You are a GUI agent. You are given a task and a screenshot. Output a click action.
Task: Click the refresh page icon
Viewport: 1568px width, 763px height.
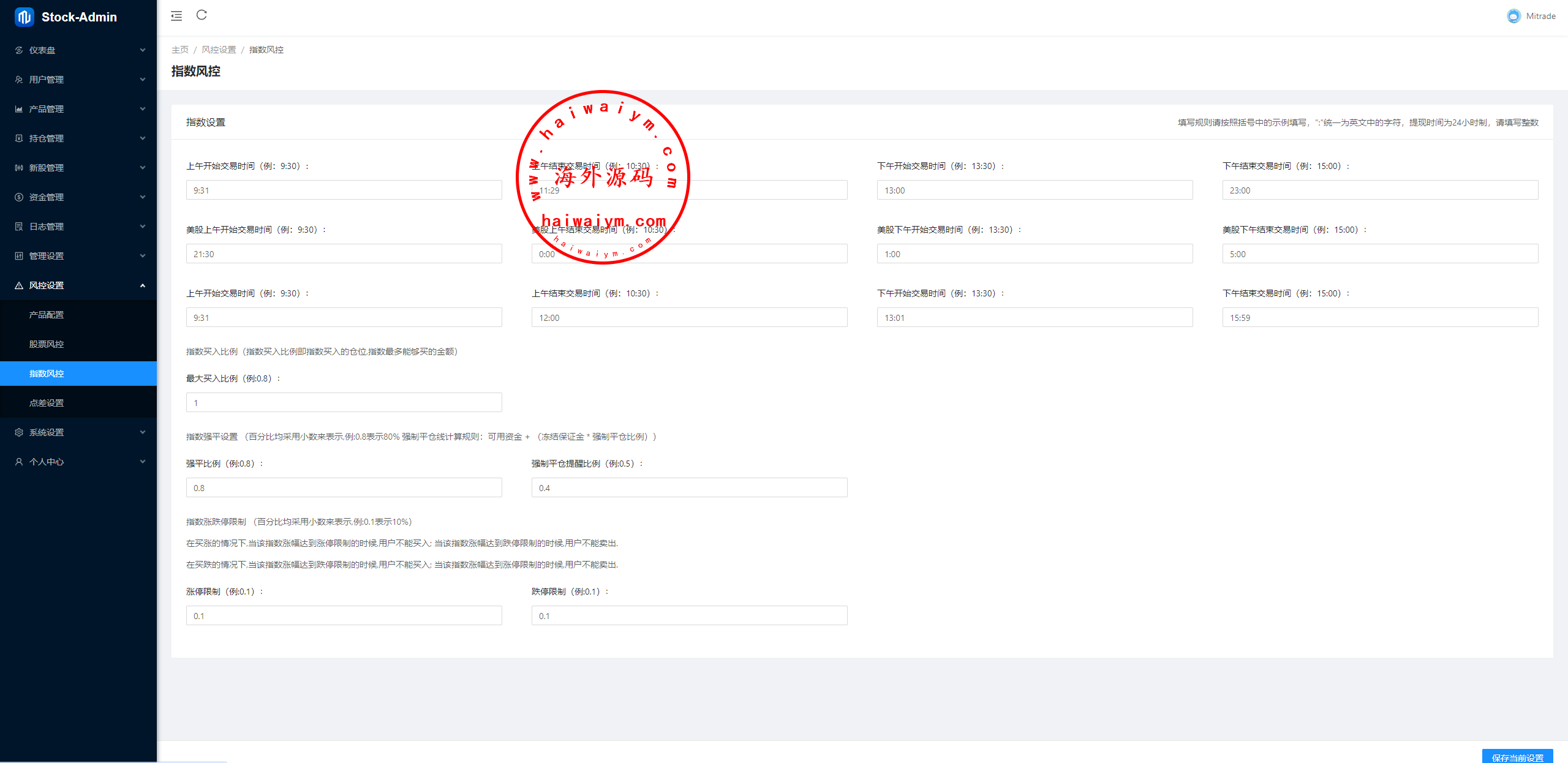[x=202, y=15]
